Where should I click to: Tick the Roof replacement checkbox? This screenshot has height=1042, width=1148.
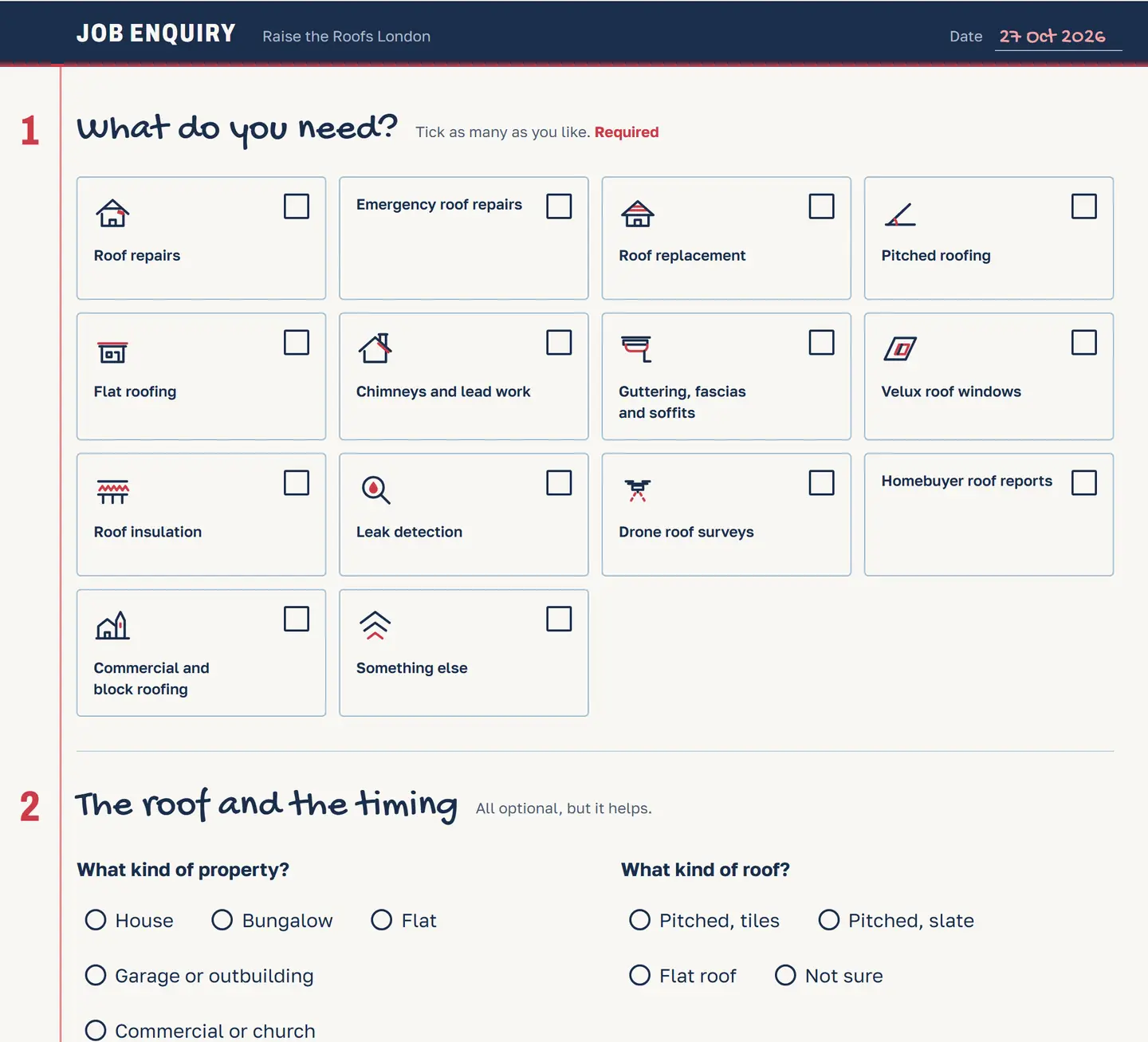[822, 206]
